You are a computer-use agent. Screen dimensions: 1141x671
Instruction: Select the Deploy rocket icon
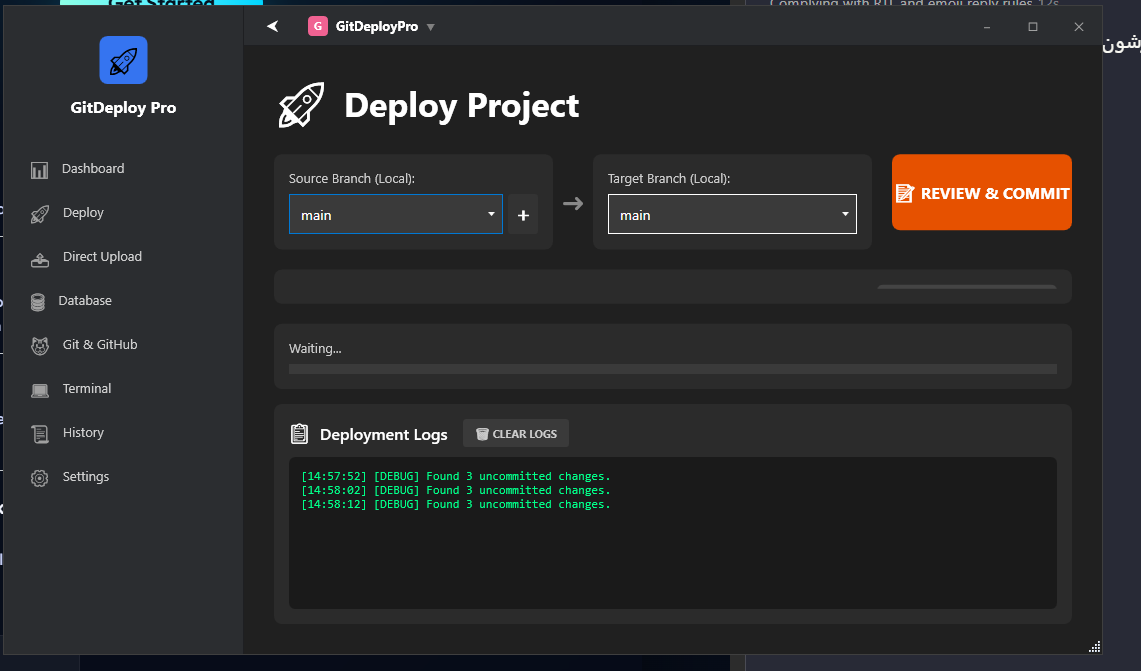(39, 212)
